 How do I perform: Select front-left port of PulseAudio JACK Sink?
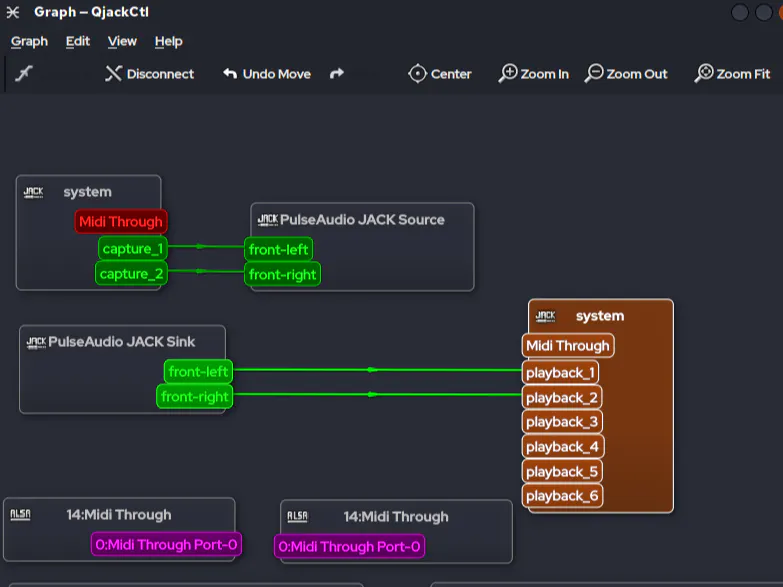point(198,372)
